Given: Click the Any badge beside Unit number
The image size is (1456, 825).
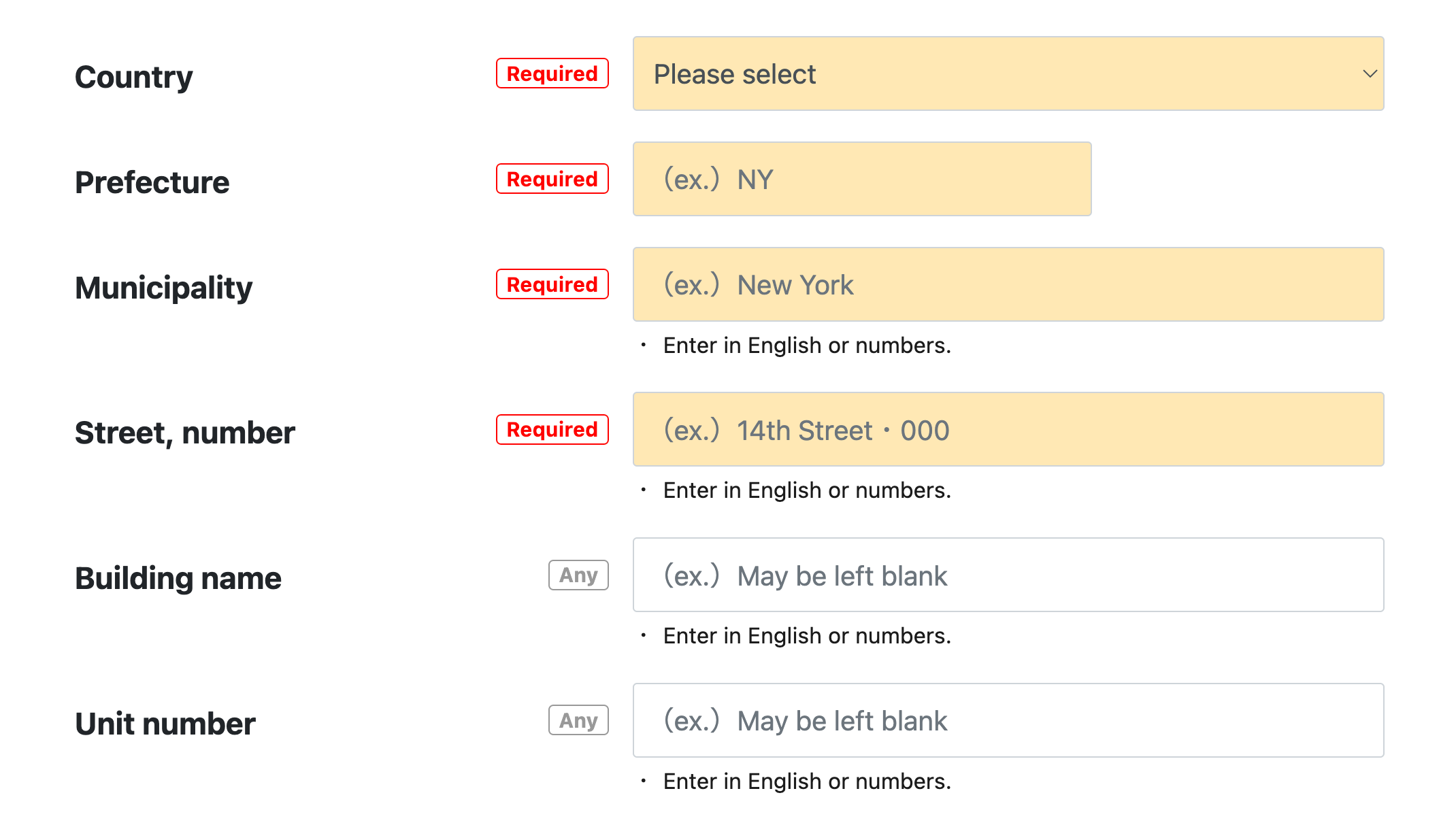Looking at the screenshot, I should pyautogui.click(x=578, y=720).
